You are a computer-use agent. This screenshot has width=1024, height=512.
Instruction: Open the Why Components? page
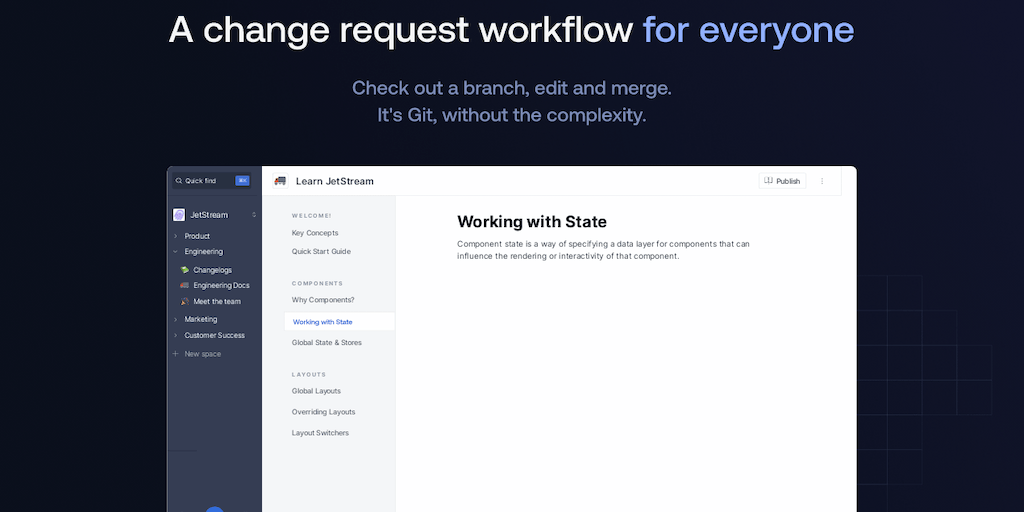(x=323, y=300)
